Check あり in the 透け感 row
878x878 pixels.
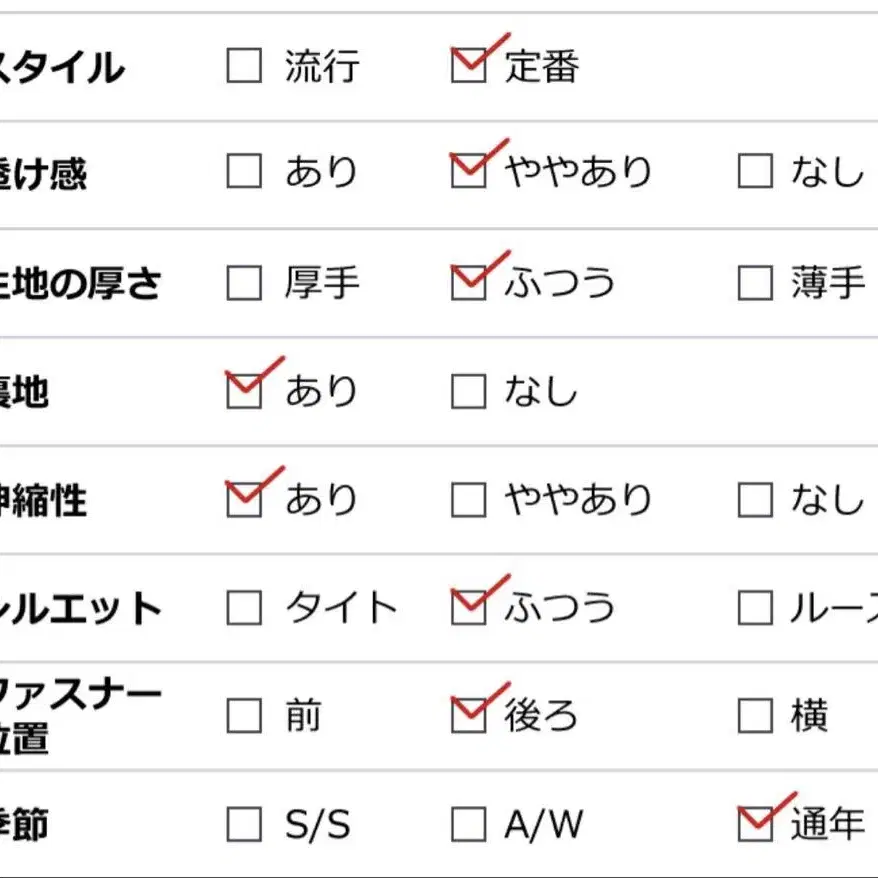[x=244, y=172]
